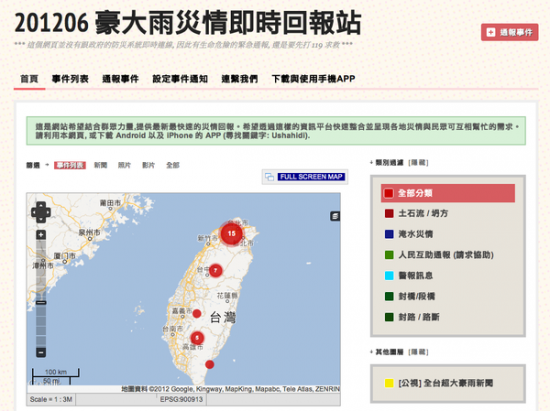Image resolution: width=550 pixels, height=411 pixels.
Task: Open the 連繫我們 navigation tab
Action: click(x=240, y=79)
